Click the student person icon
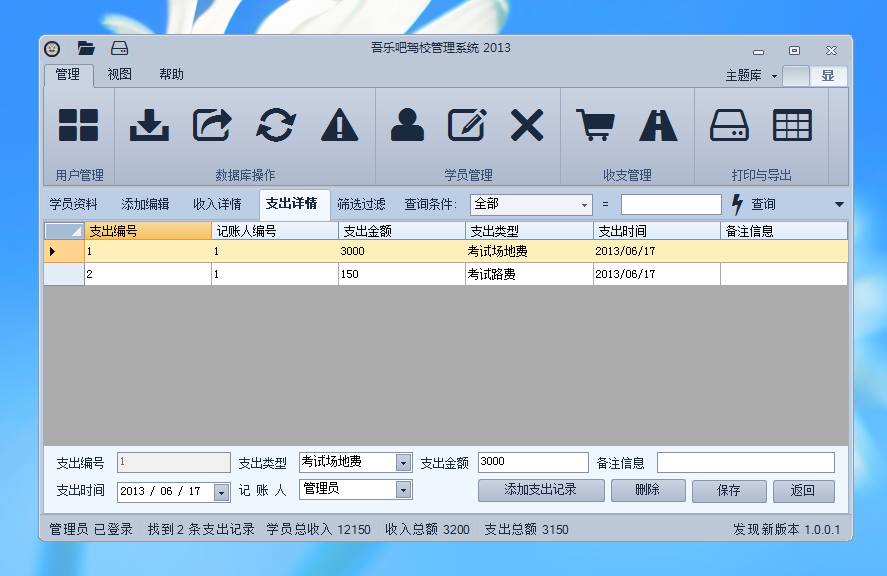 click(407, 125)
